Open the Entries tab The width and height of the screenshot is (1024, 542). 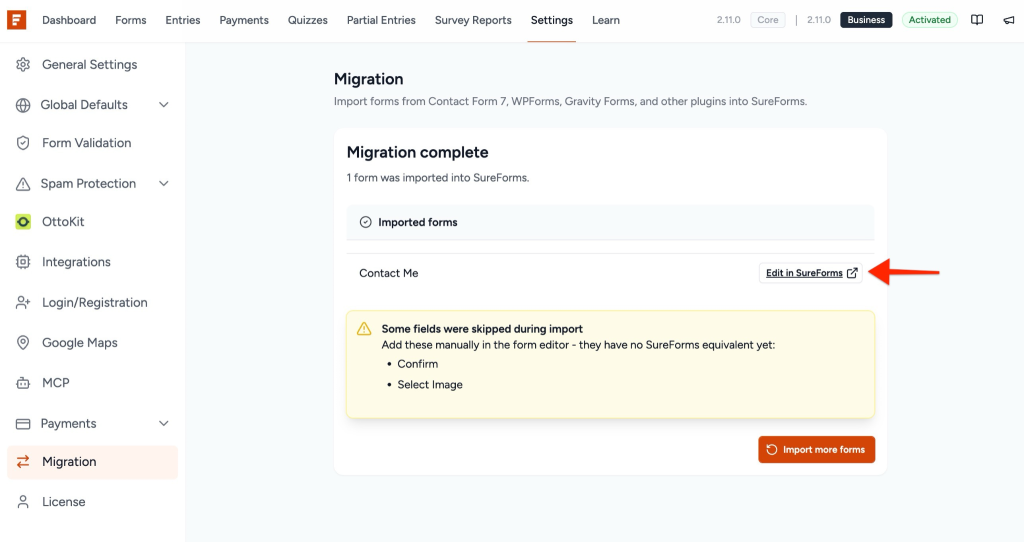183,20
